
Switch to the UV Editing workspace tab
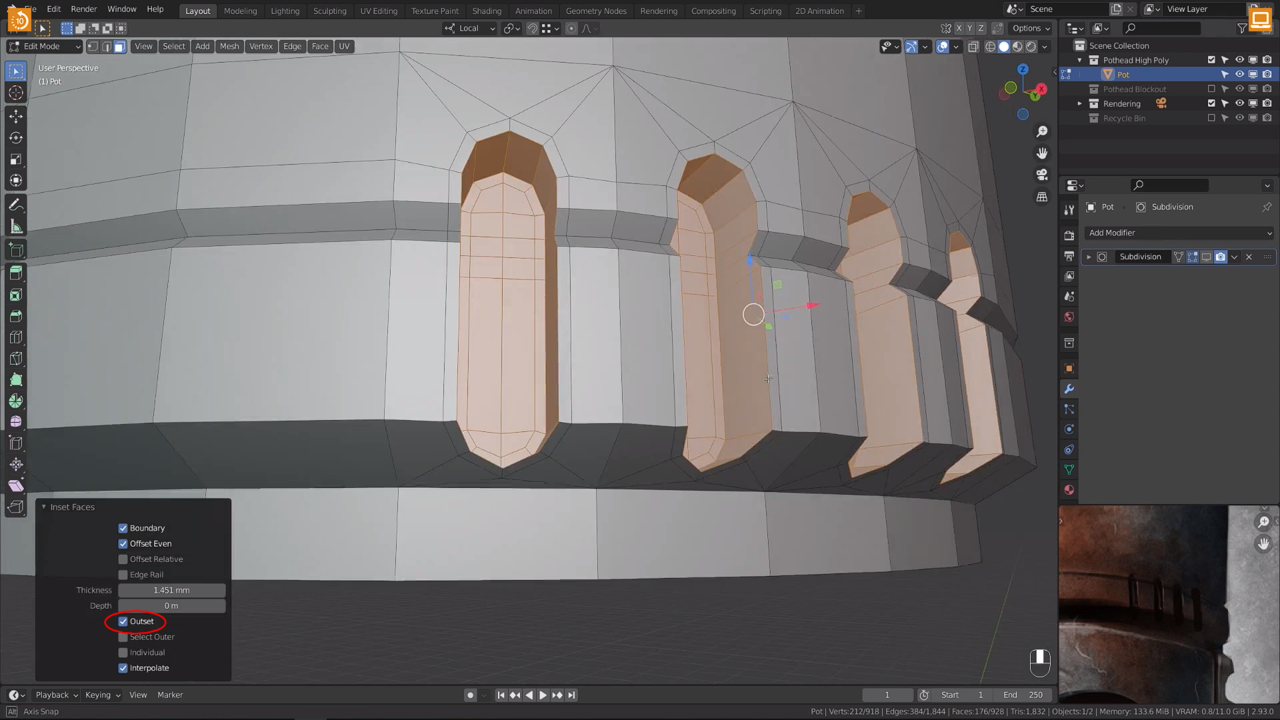point(379,11)
